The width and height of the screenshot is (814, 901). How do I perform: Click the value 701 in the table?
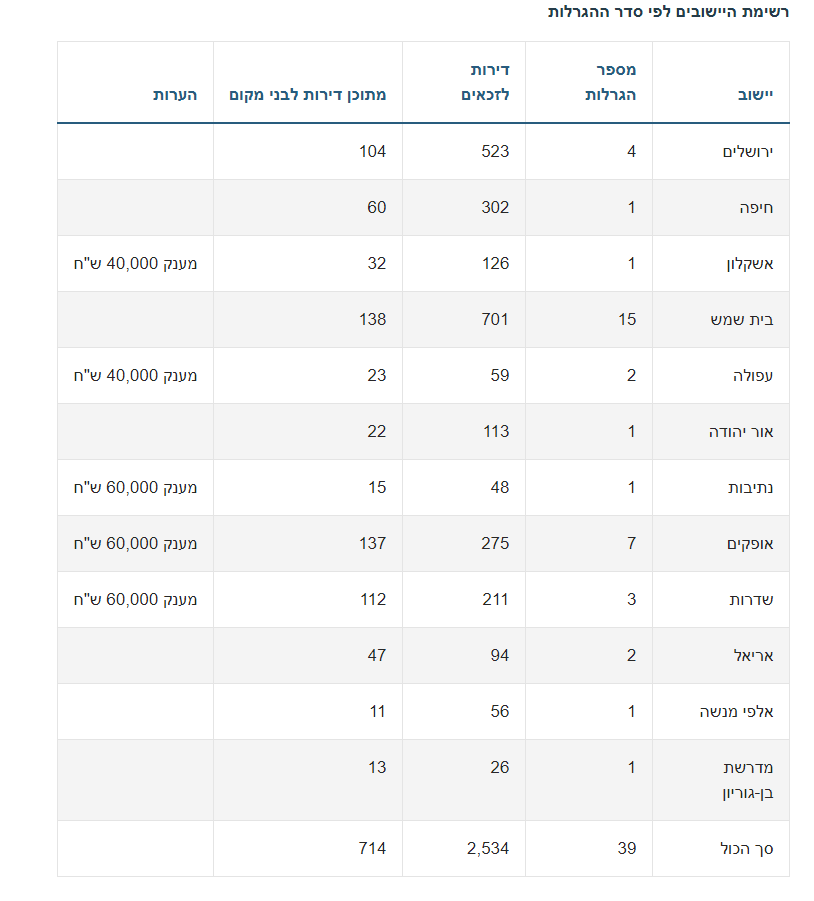(x=493, y=320)
